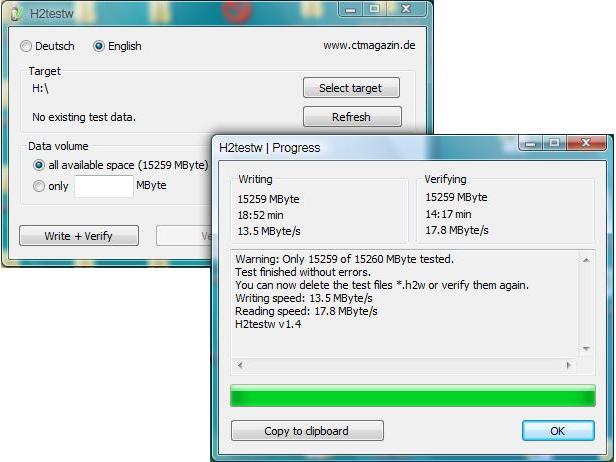
Task: Choose the 'only' MByte radio option
Action: [x=38, y=186]
